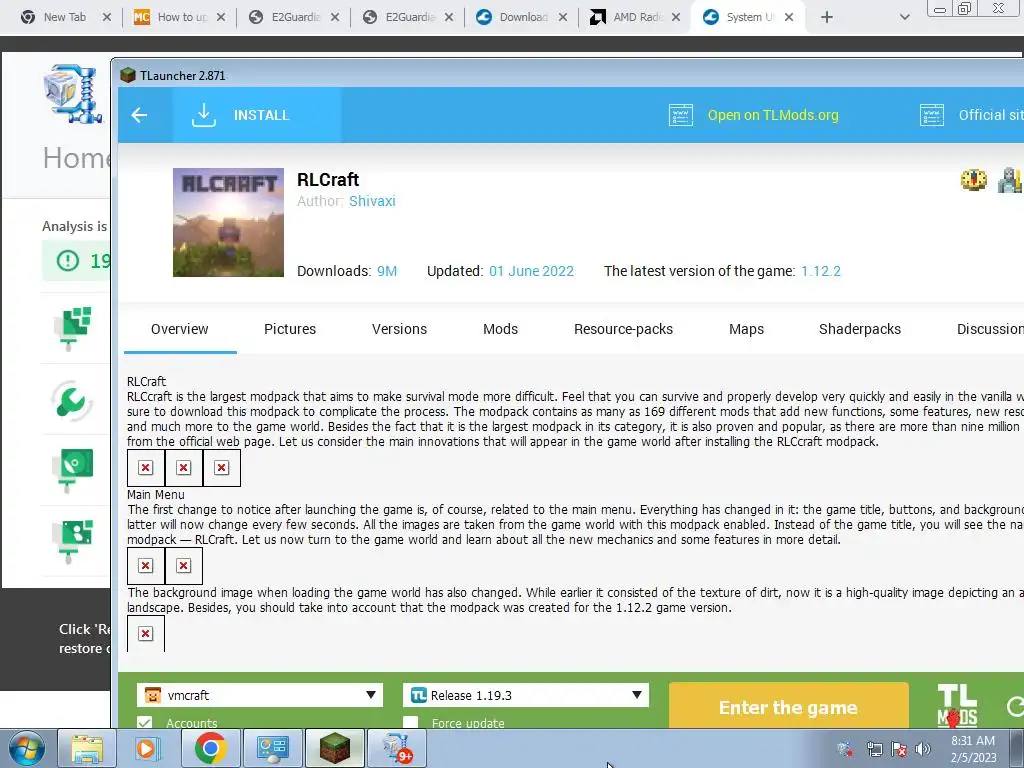Click the TL icon in version dropdown
The width and height of the screenshot is (1024, 768).
click(x=418, y=695)
